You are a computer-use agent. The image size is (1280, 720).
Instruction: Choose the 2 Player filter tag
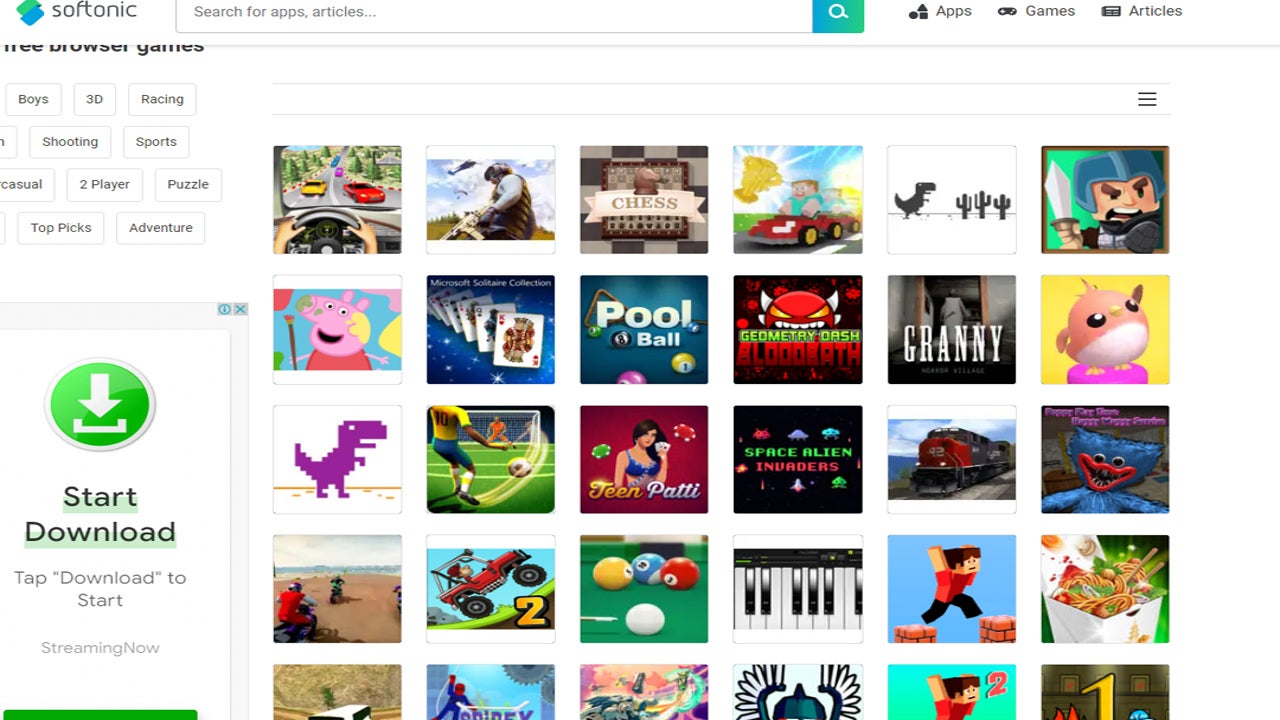pos(105,185)
